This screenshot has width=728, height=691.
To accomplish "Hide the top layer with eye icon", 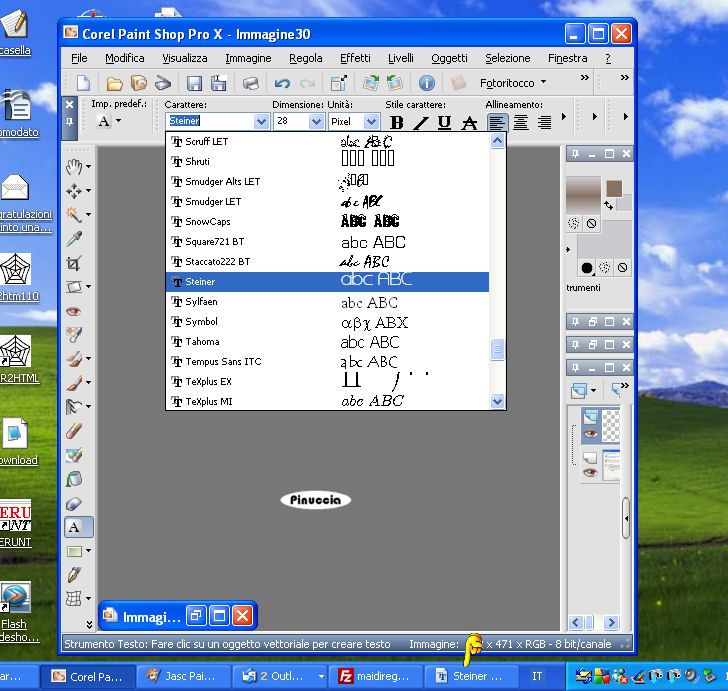I will coord(590,433).
